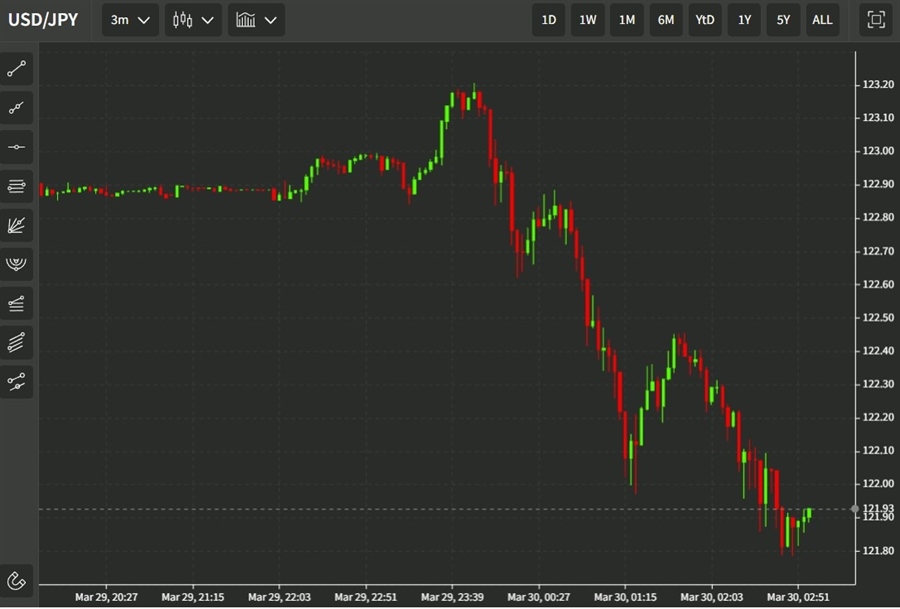The image size is (900, 609).
Task: Click the Mar 29, 22:03 time label
Action: [x=279, y=597]
